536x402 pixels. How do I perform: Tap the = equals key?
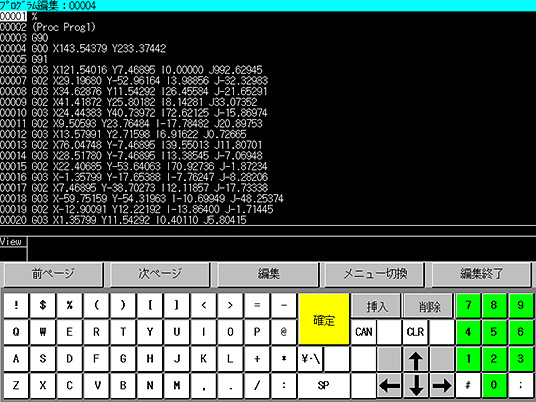point(257,305)
